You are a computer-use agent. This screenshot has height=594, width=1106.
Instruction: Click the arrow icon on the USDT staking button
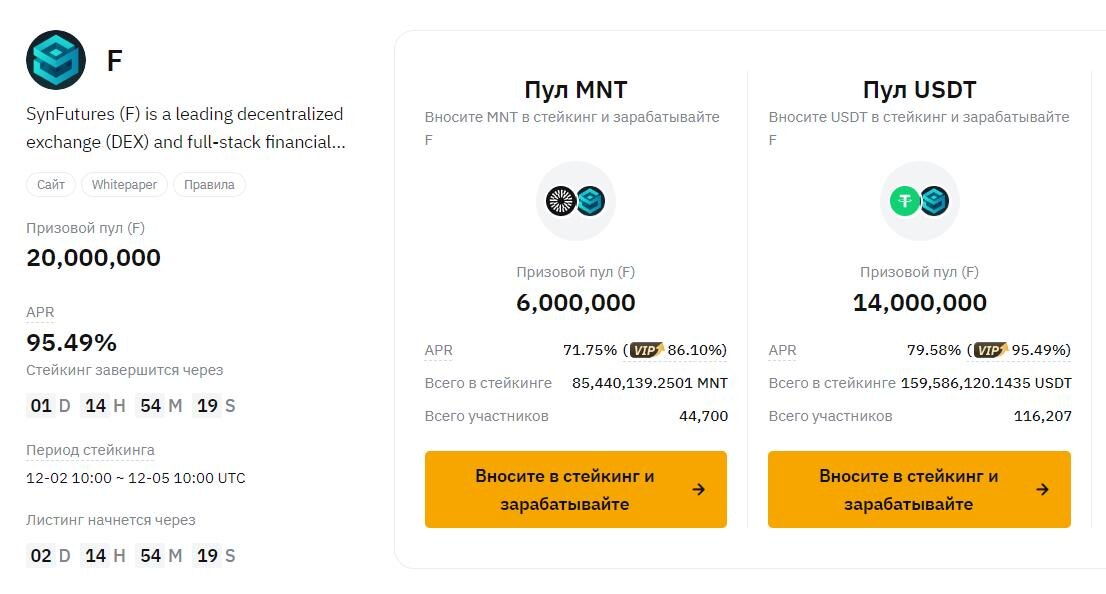[x=1042, y=490]
